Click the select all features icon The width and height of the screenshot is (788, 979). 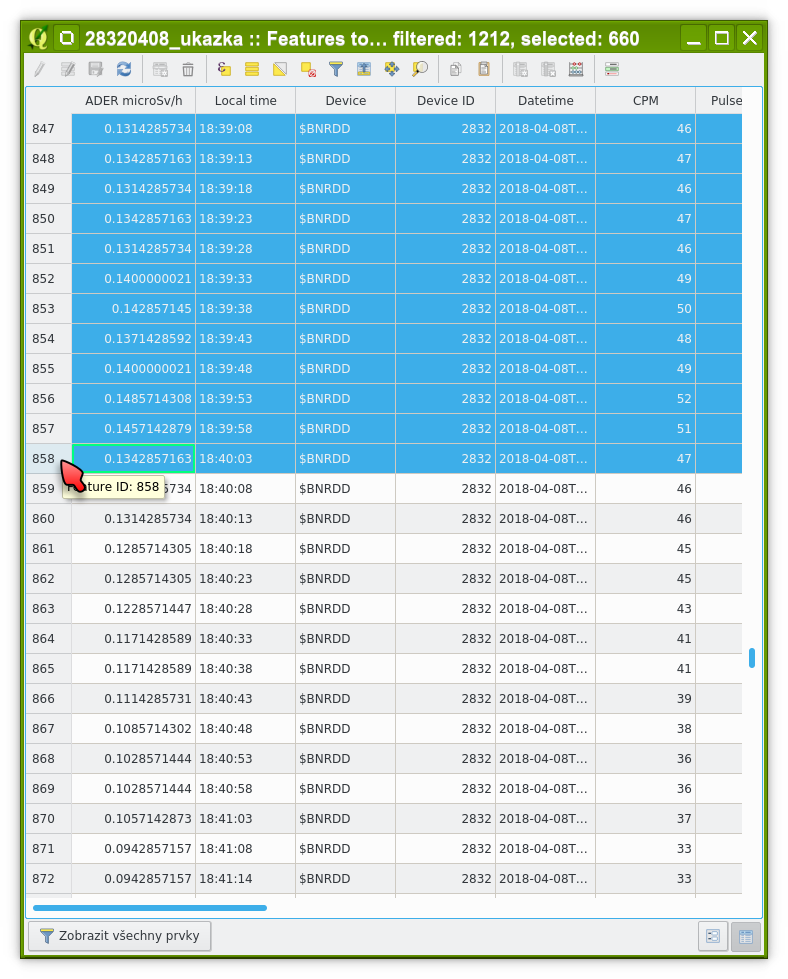pyautogui.click(x=252, y=70)
